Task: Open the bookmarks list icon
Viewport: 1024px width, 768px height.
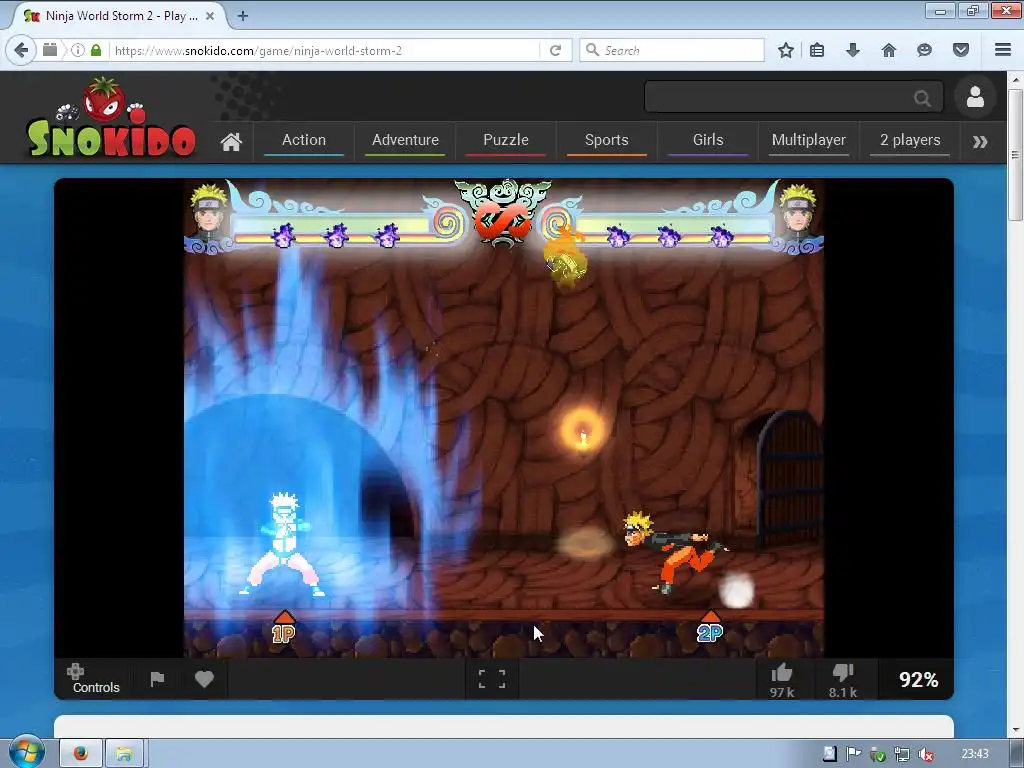Action: coord(817,50)
